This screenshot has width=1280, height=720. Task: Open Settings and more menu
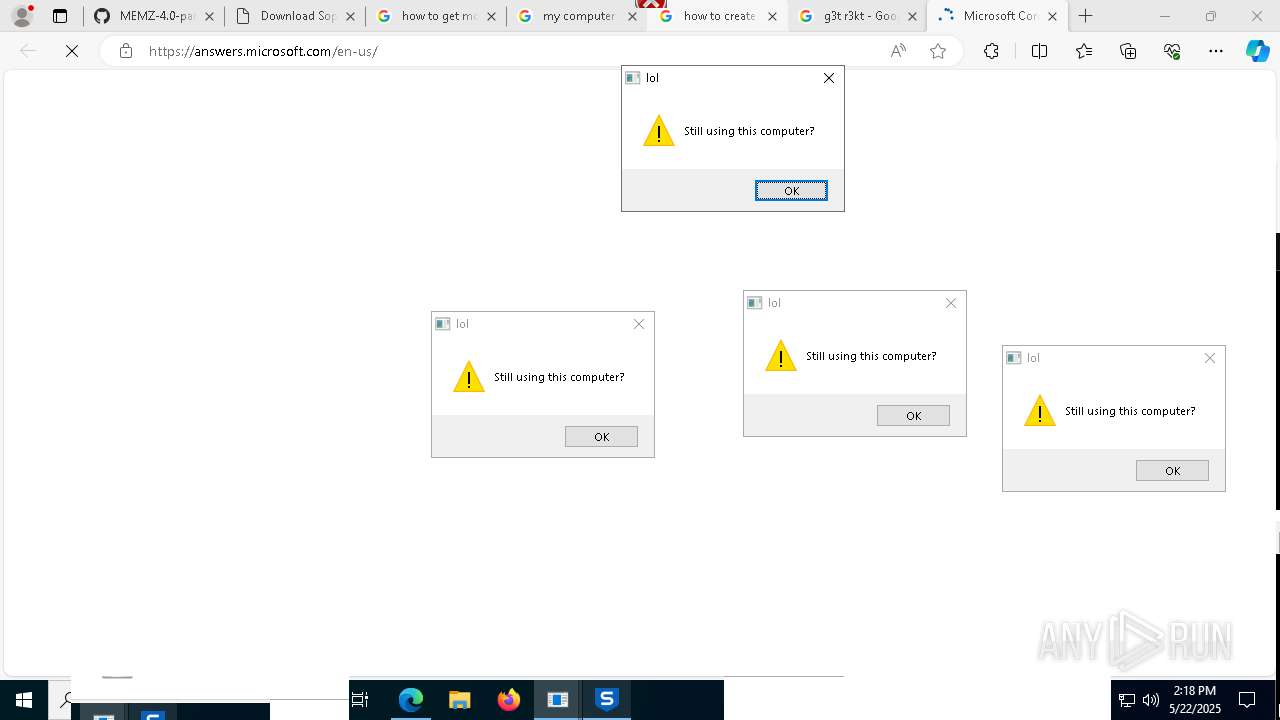[1216, 51]
